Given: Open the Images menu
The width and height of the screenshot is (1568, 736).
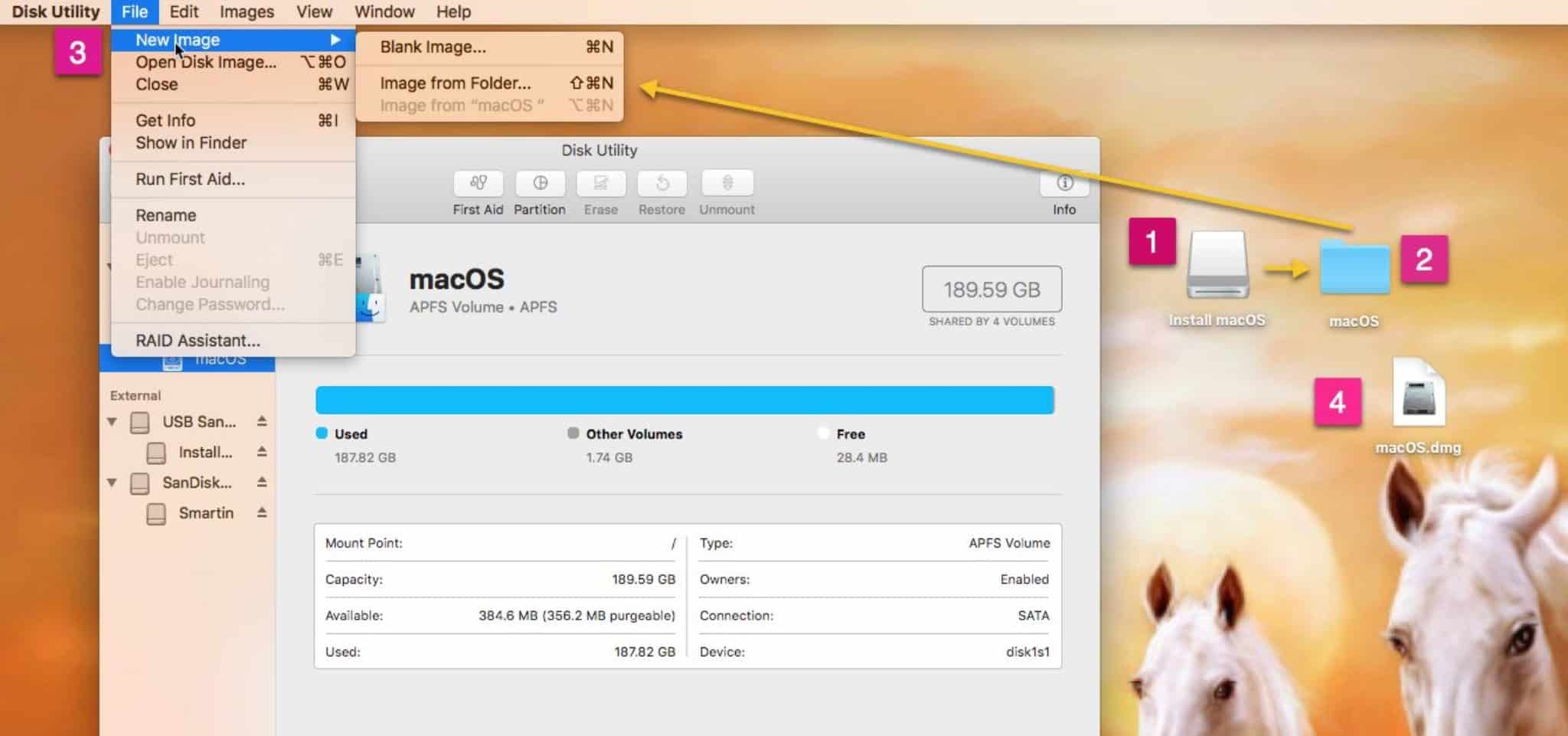Looking at the screenshot, I should click(x=247, y=11).
